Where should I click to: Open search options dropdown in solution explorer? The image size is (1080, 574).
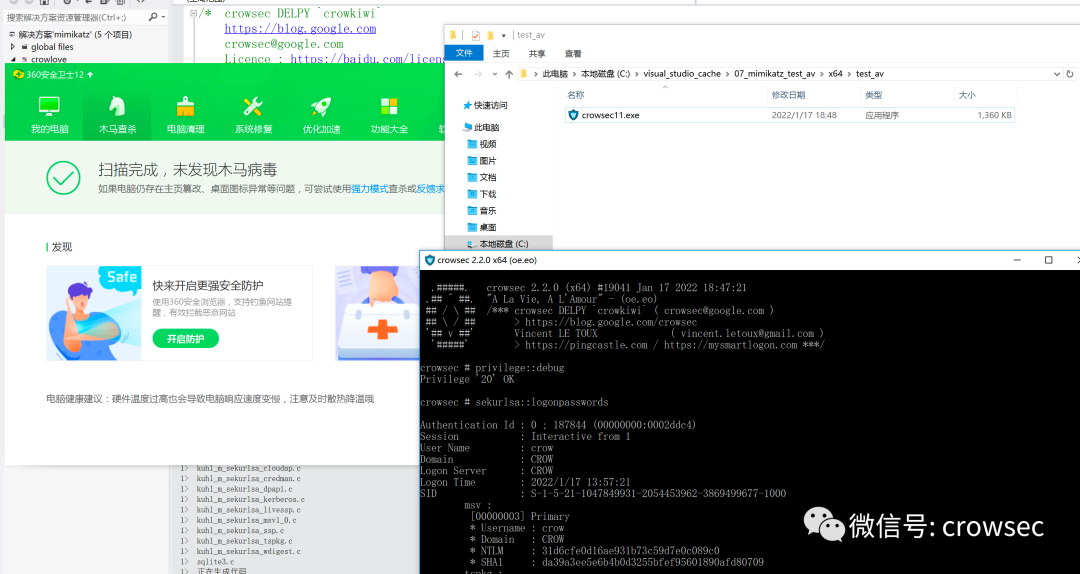coord(163,17)
